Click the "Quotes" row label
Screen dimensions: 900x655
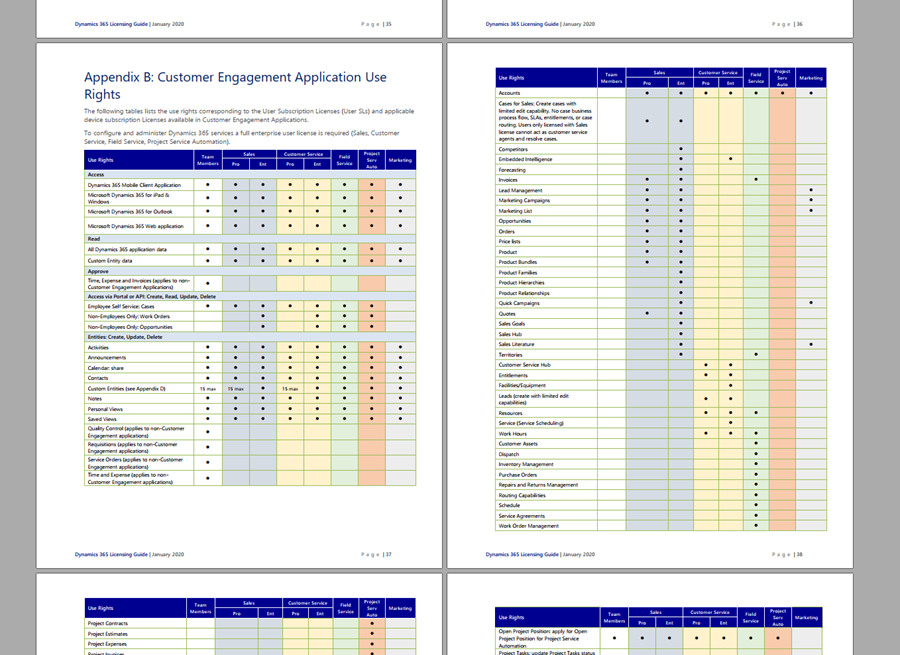[507, 314]
